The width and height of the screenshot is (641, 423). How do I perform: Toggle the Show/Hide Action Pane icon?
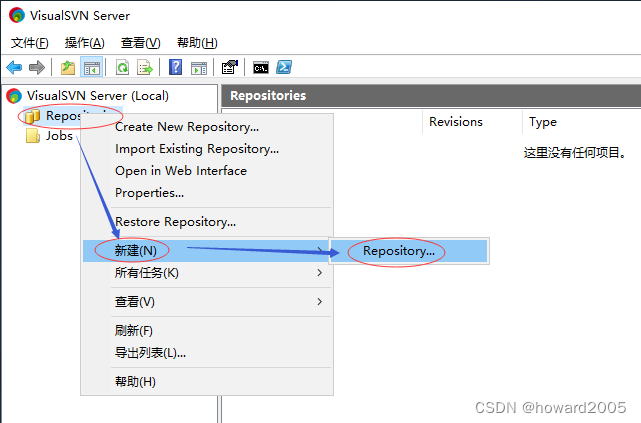199,68
